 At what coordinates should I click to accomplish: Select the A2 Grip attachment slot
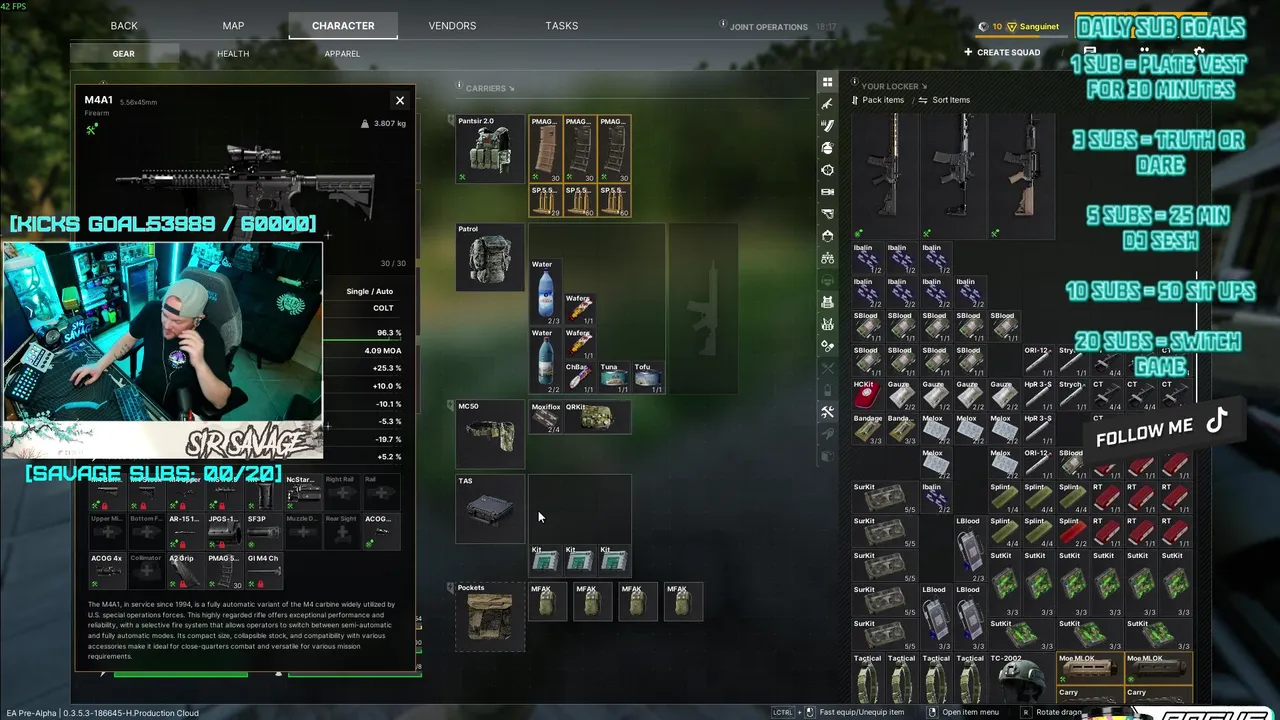[185, 571]
